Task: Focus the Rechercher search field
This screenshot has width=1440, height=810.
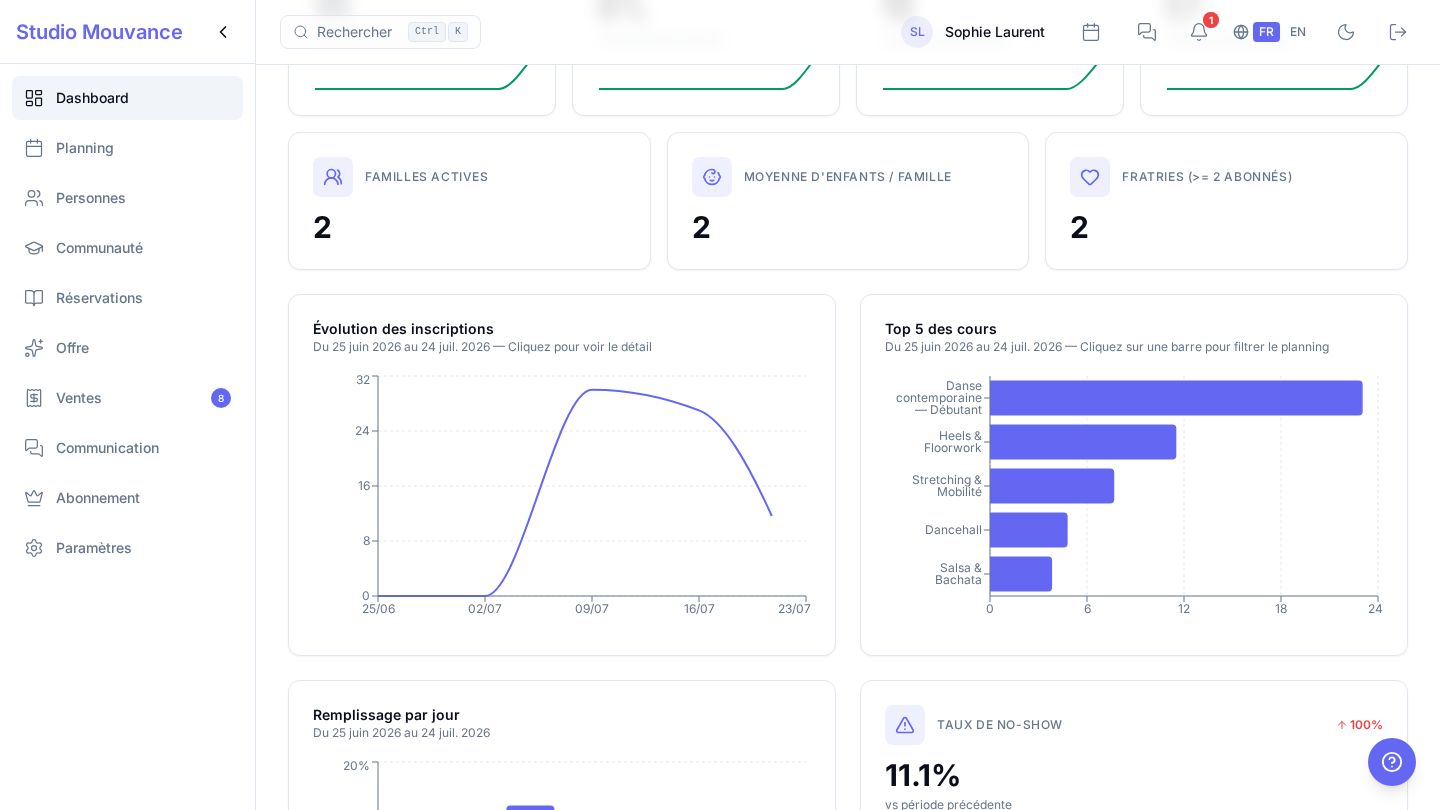Action: pos(380,32)
